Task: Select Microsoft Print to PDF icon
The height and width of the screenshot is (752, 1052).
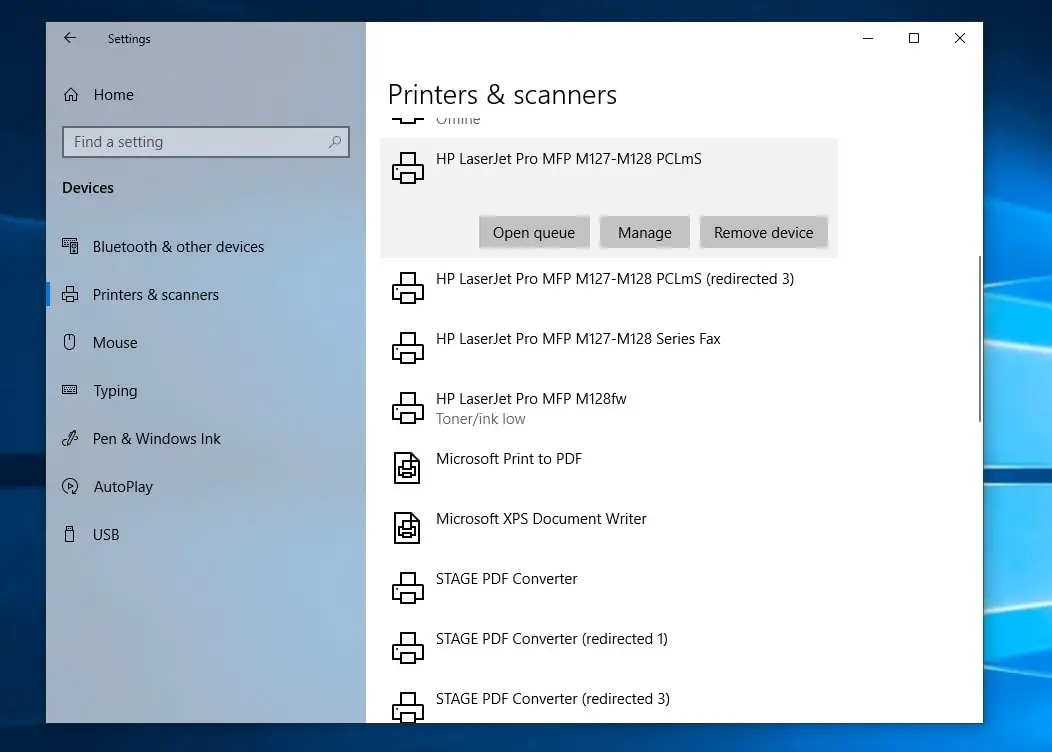Action: (x=407, y=468)
